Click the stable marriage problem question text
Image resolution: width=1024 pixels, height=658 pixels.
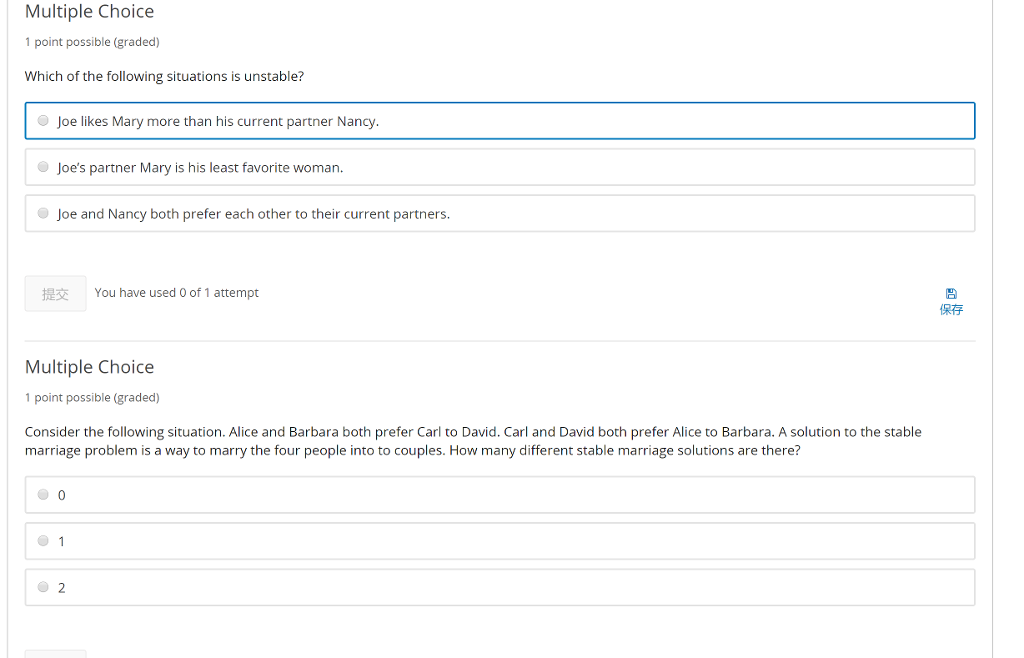pyautogui.click(x=472, y=441)
